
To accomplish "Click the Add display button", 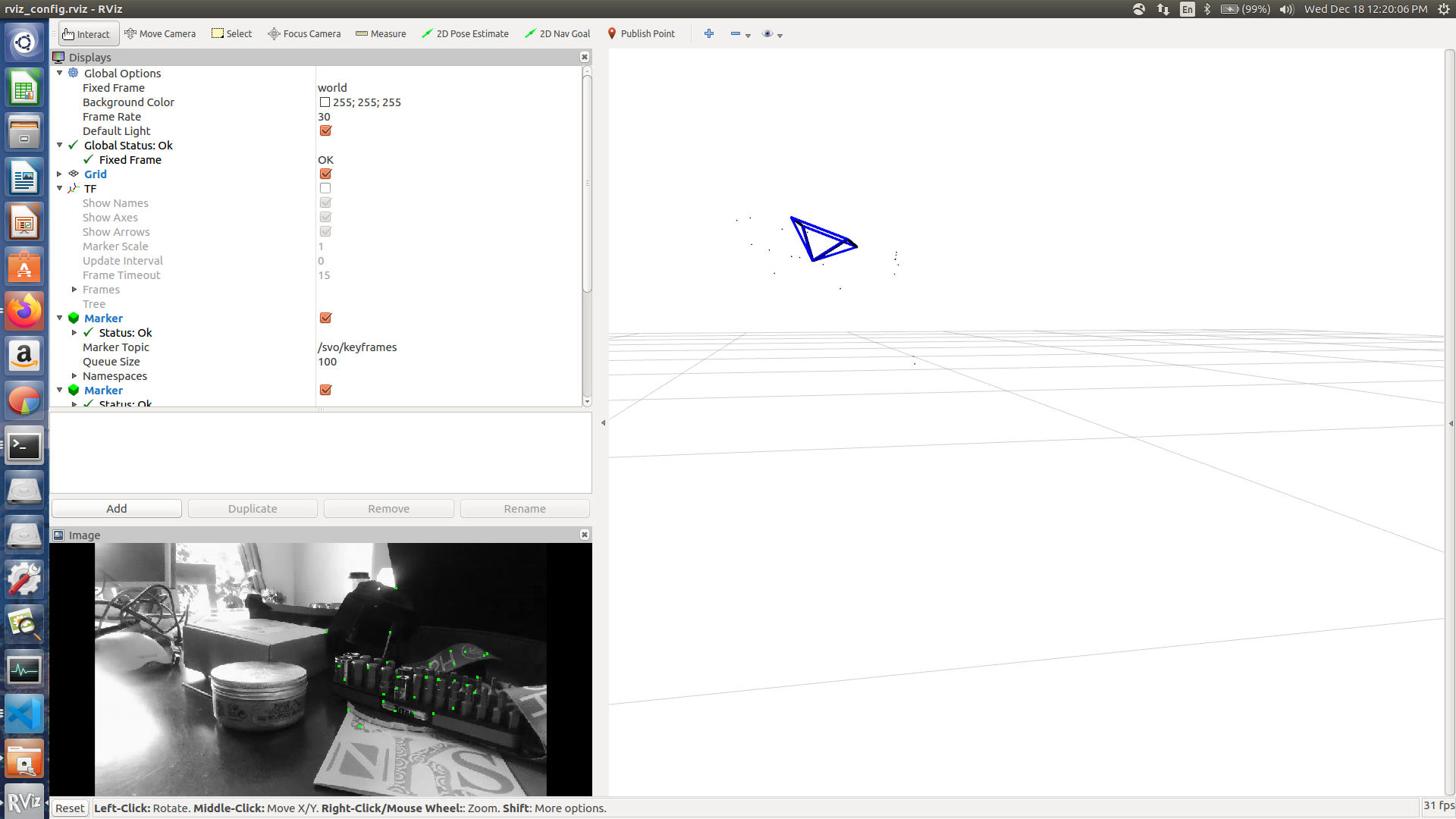I will 117,509.
